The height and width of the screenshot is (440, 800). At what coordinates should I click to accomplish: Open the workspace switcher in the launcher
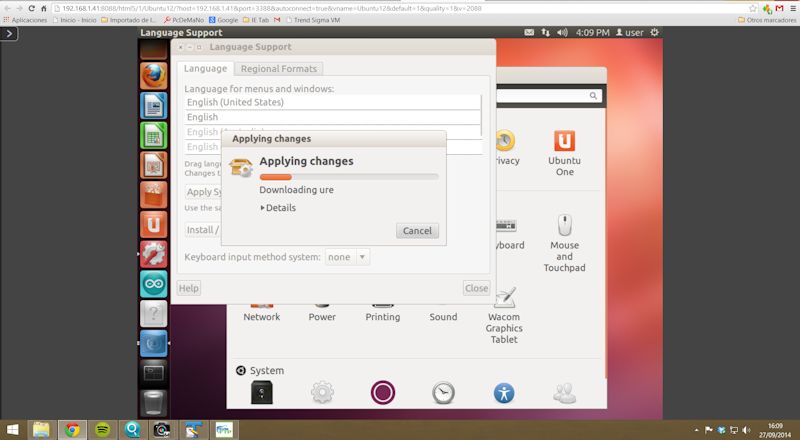pos(154,373)
